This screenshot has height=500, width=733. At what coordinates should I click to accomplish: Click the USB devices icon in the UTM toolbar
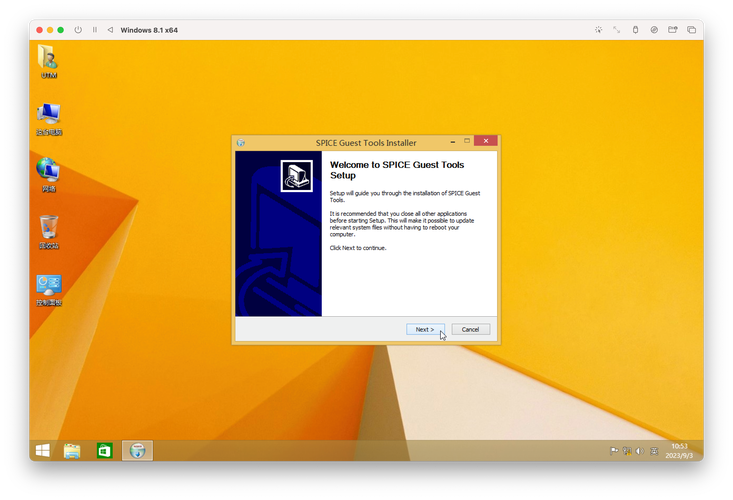635,30
